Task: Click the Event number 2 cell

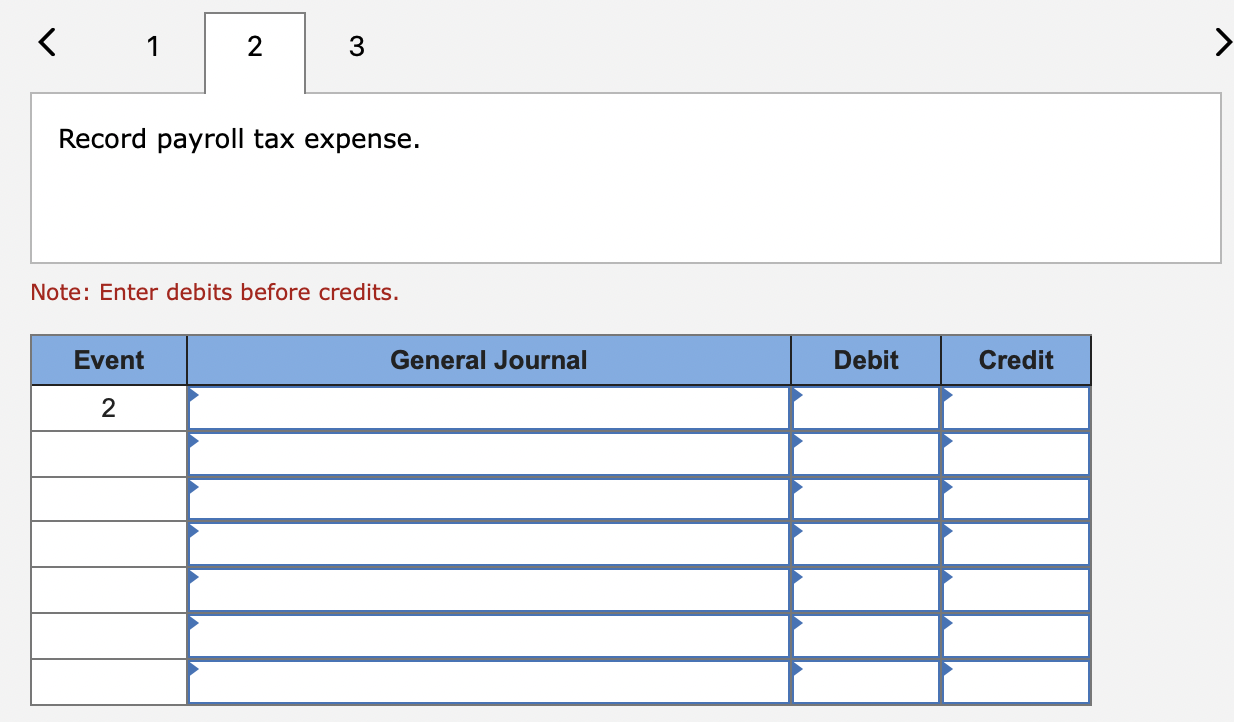Action: 109,408
